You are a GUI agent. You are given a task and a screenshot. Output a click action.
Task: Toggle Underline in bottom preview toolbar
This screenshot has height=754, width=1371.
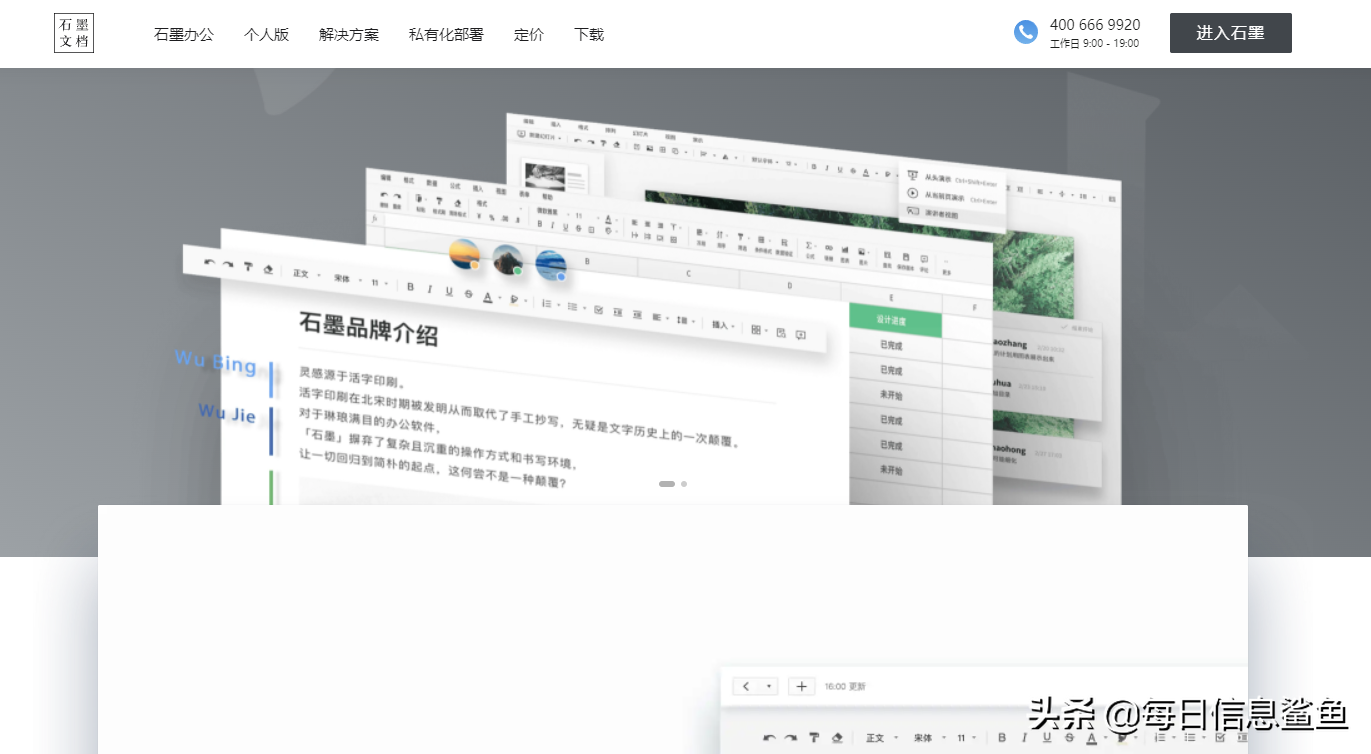click(x=1047, y=738)
